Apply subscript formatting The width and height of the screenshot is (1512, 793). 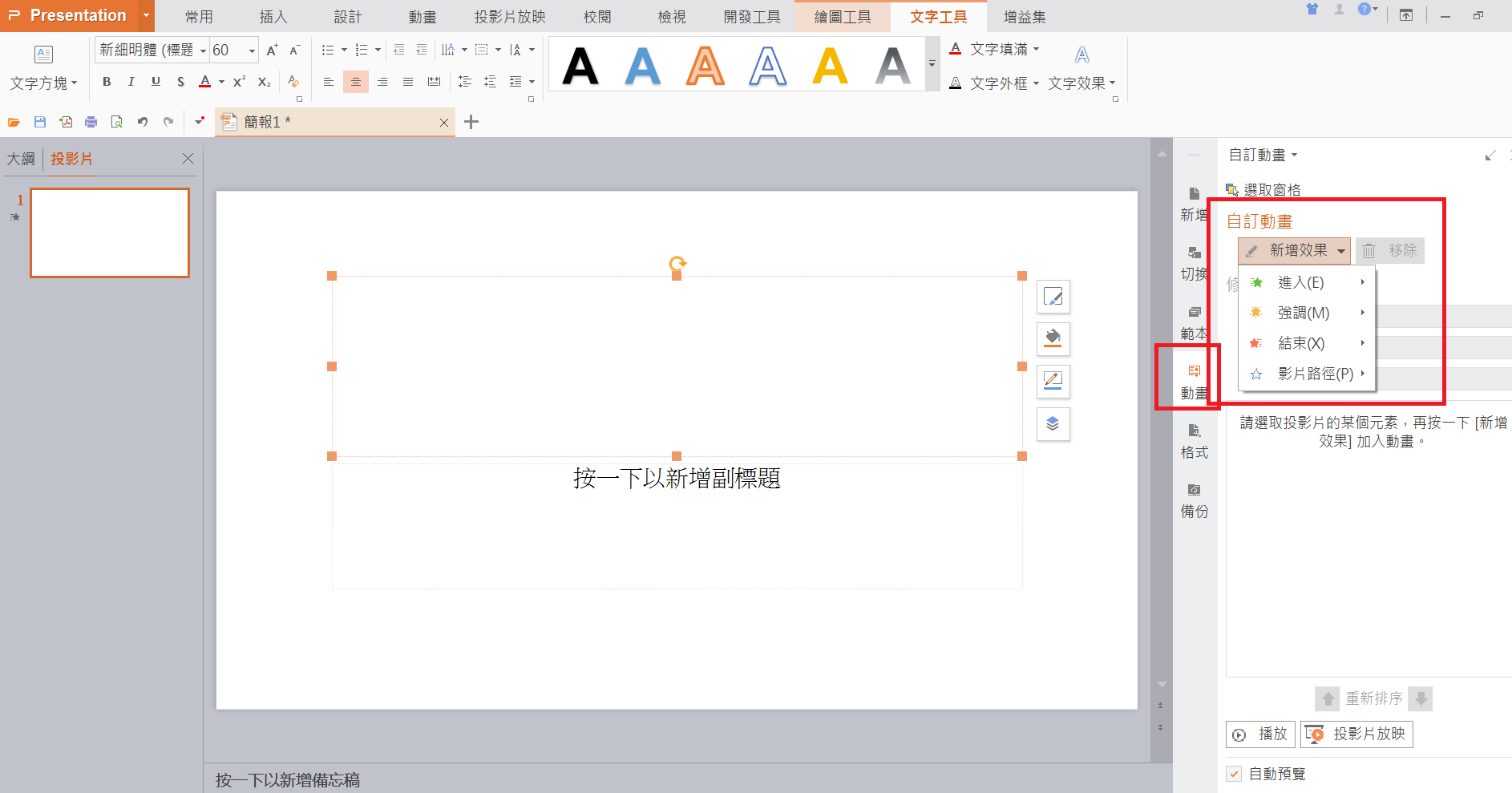point(264,82)
